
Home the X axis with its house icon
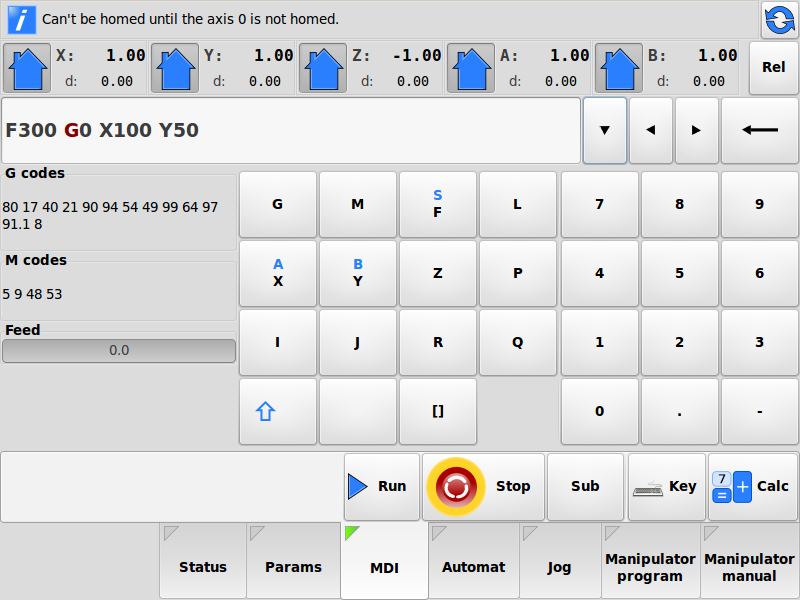point(27,68)
